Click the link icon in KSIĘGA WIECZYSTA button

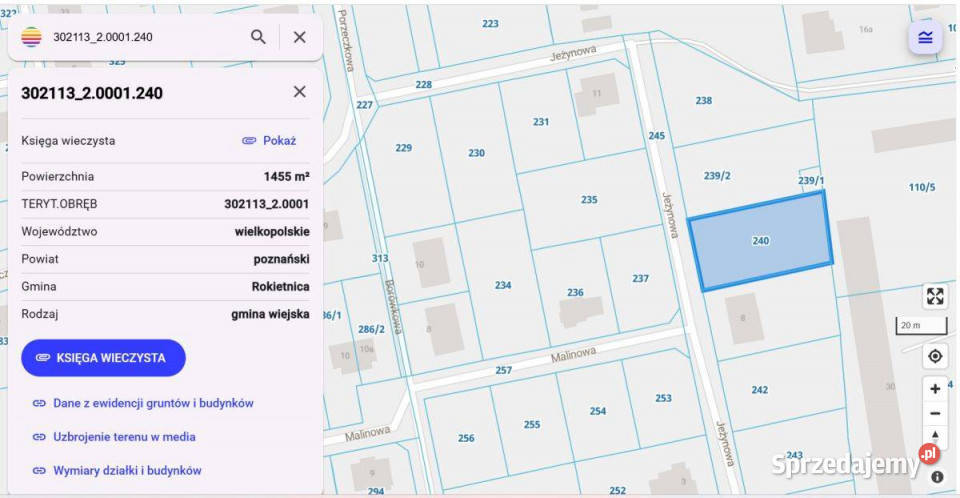point(42,358)
